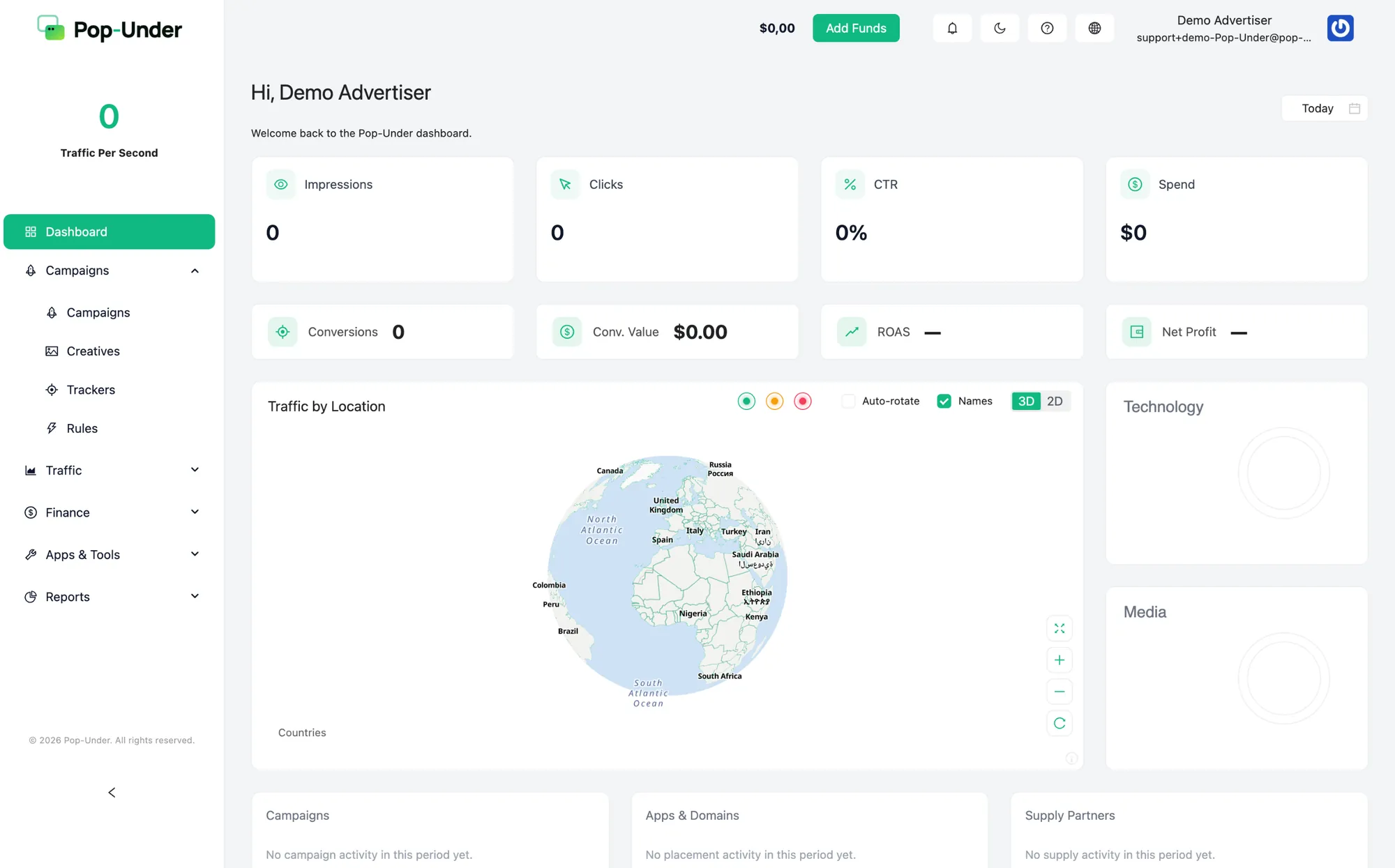The image size is (1395, 868).
Task: Select the orange map metric dot
Action: 774,401
